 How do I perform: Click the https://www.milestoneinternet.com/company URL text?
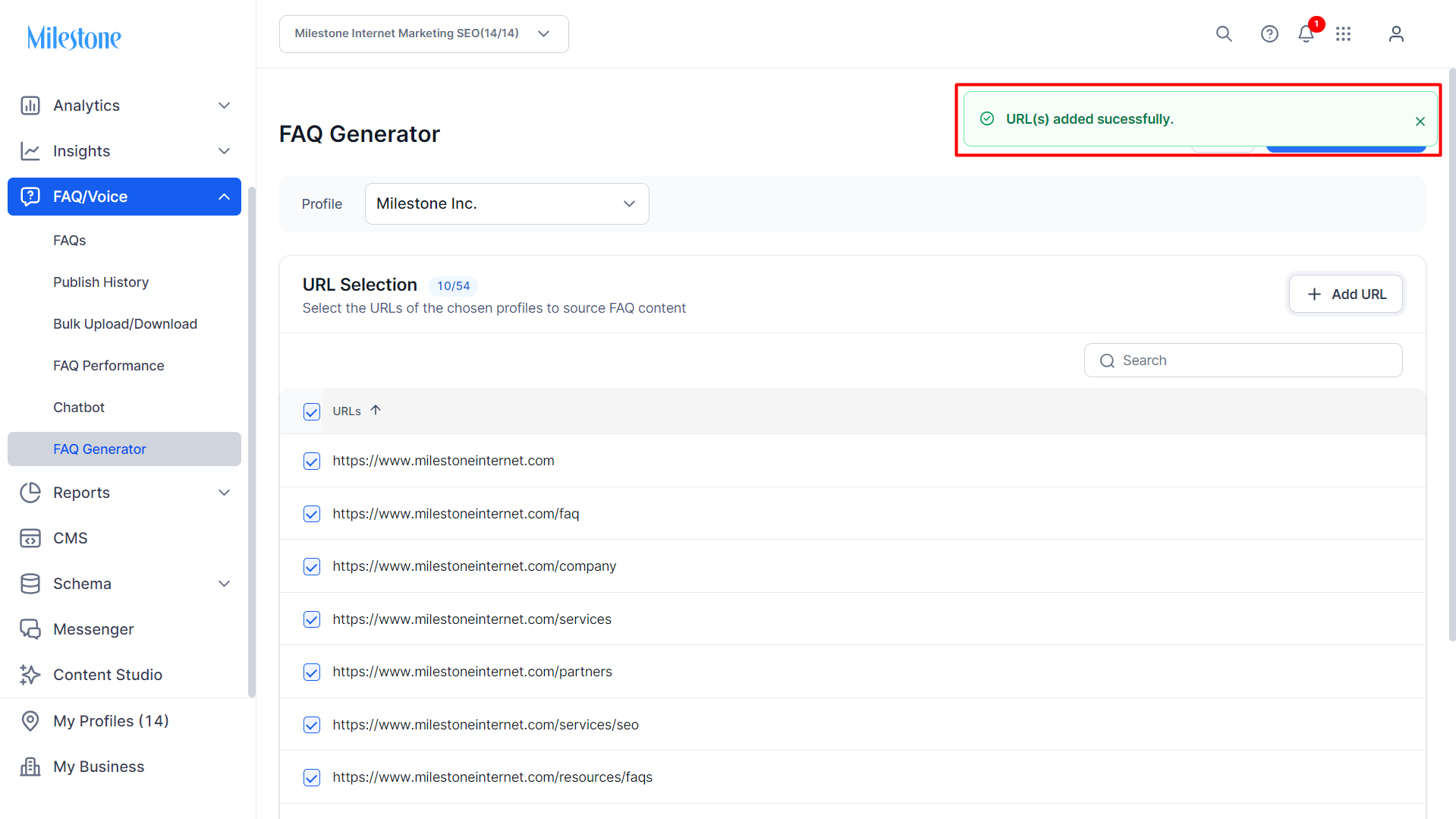pyautogui.click(x=474, y=566)
